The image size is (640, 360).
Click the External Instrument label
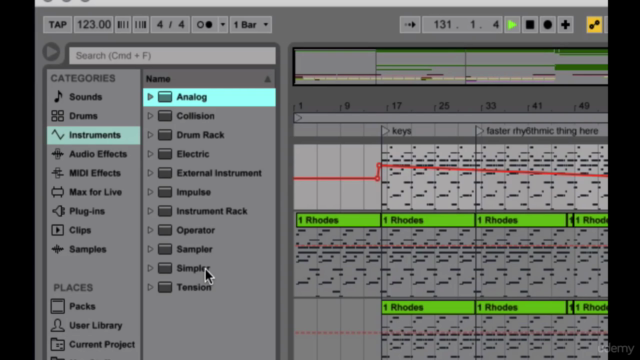[219, 173]
